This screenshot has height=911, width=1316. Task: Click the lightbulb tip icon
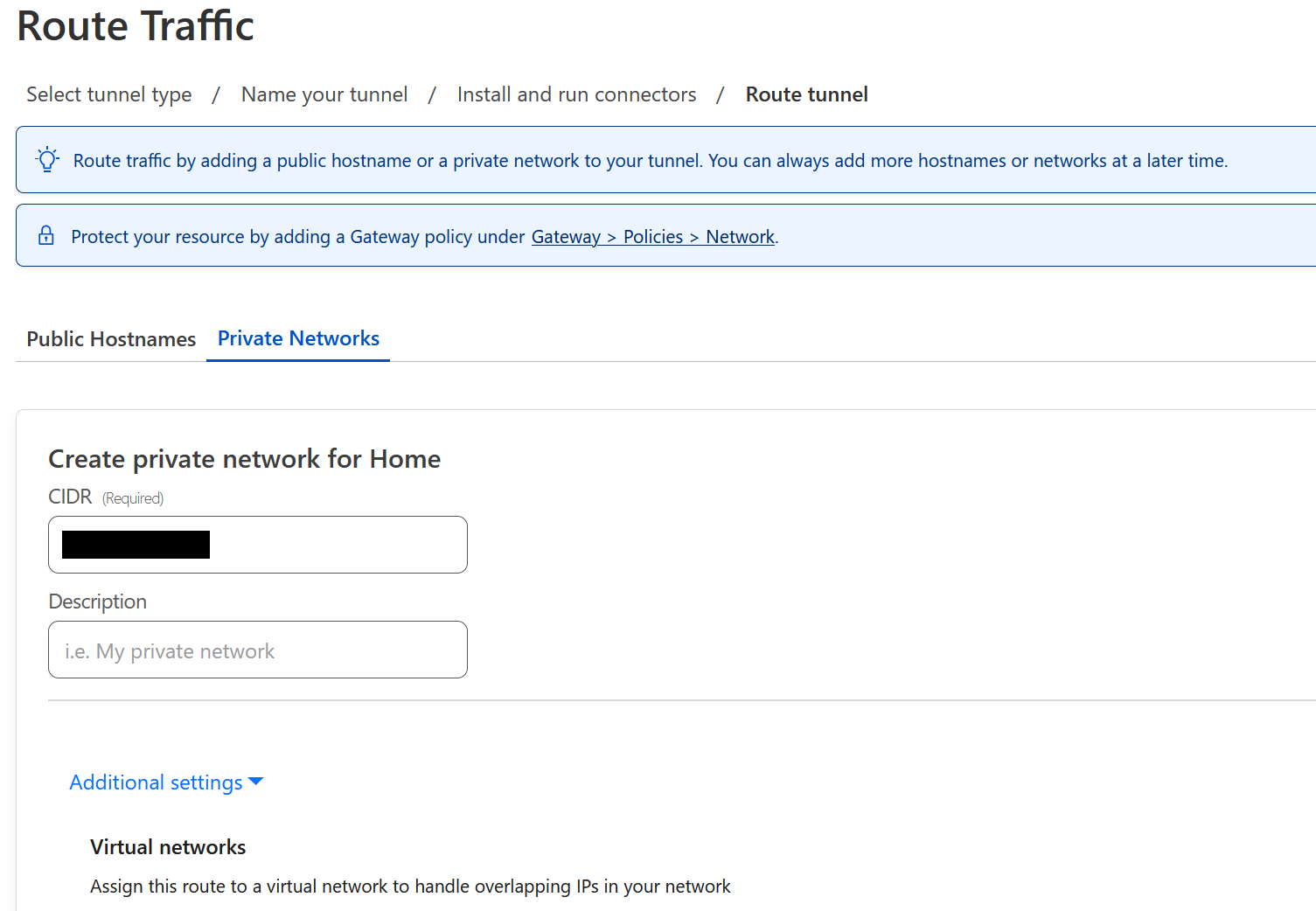pos(47,159)
